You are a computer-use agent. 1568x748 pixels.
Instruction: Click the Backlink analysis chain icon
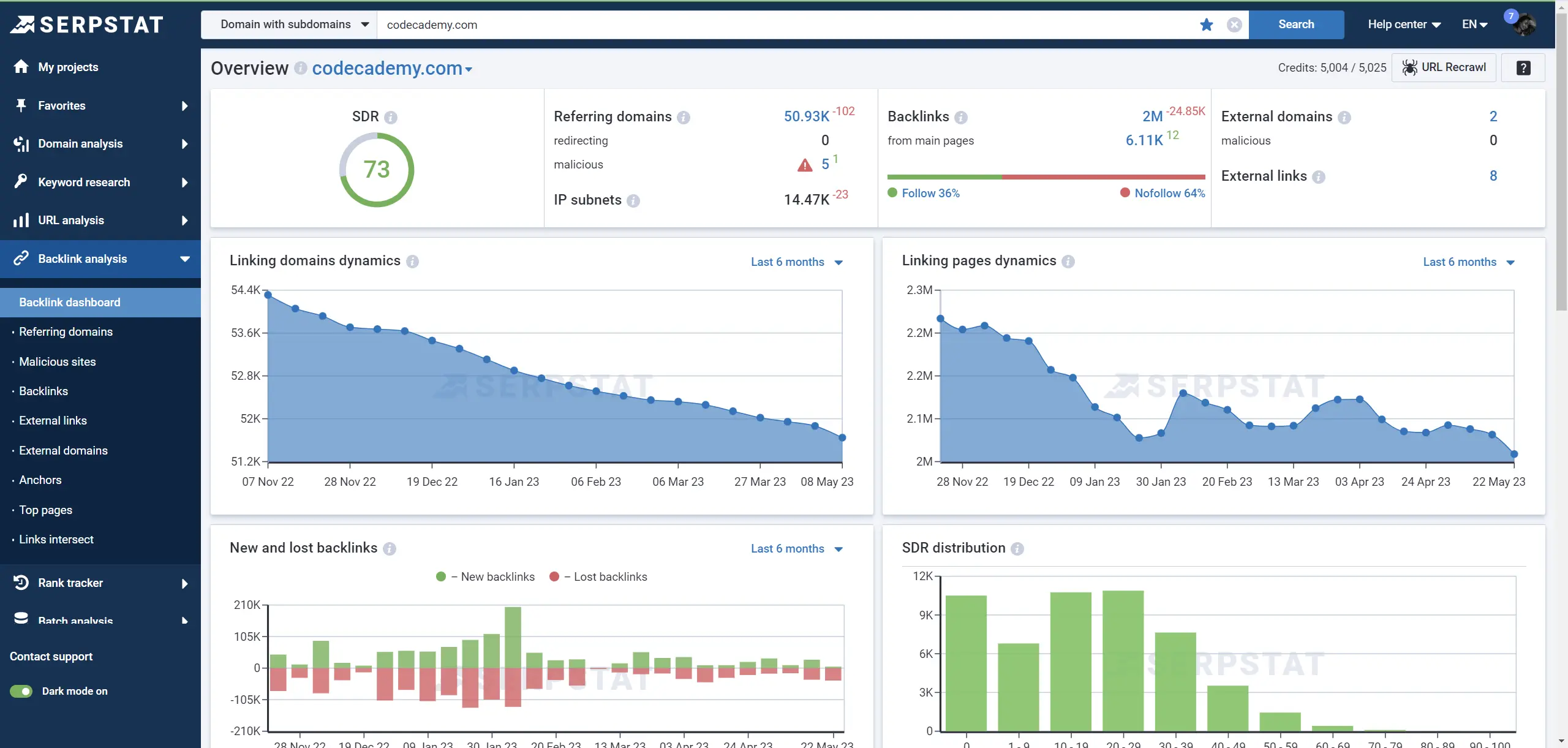[20, 259]
